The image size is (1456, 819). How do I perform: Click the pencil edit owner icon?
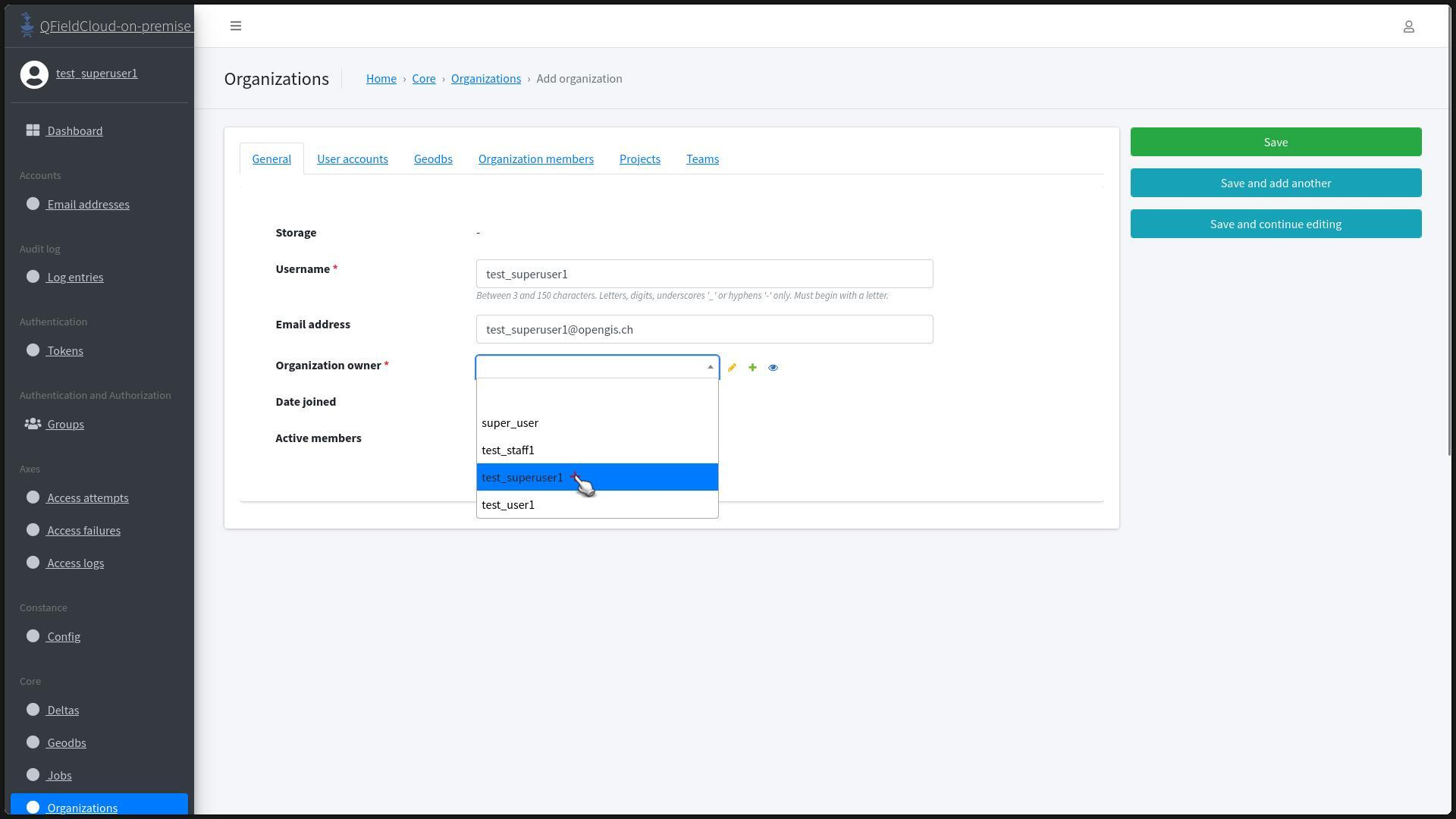[732, 368]
